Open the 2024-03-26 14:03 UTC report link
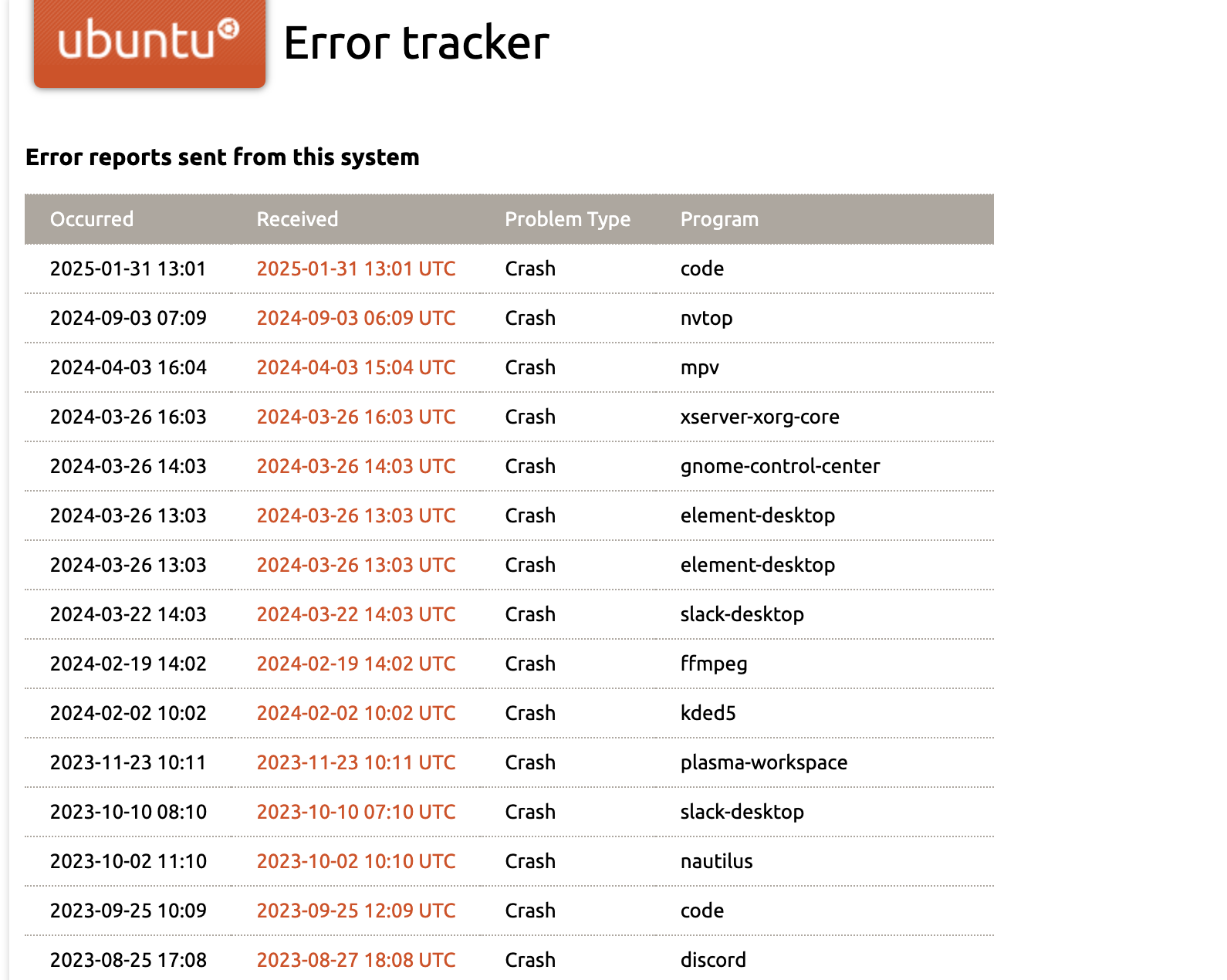This screenshot has width=1227, height=980. (x=356, y=466)
